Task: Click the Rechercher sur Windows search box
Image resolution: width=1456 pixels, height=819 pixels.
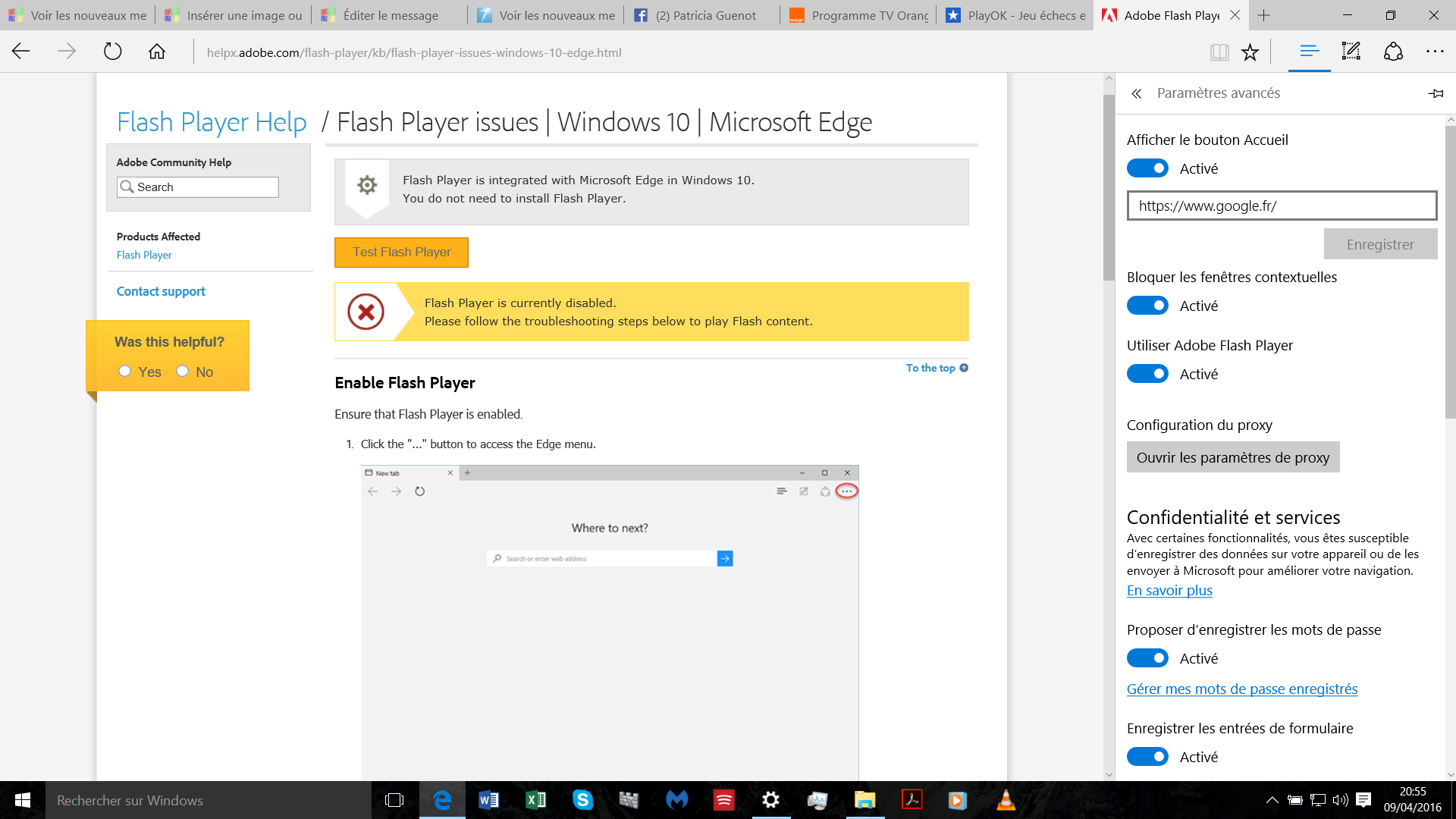Action: (209, 800)
